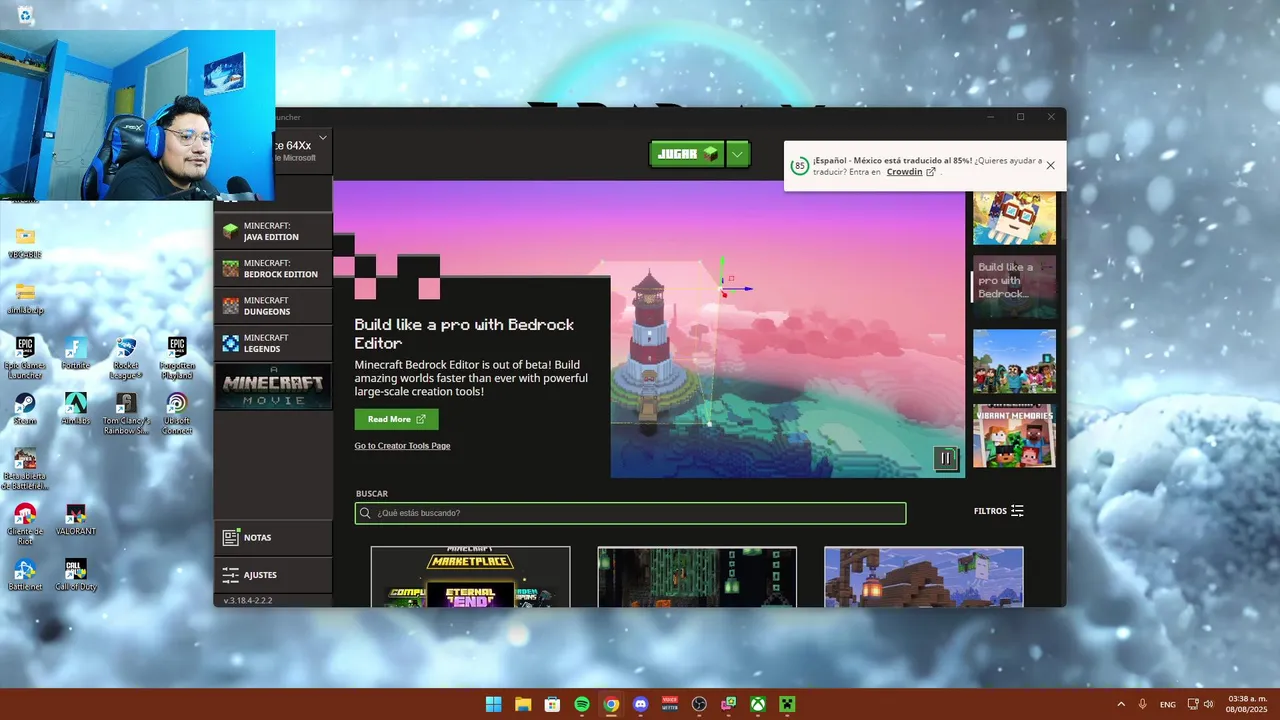The width and height of the screenshot is (1280, 720).
Task: Open the Minecraft Dungeons sidebar icon
Action: click(231, 305)
